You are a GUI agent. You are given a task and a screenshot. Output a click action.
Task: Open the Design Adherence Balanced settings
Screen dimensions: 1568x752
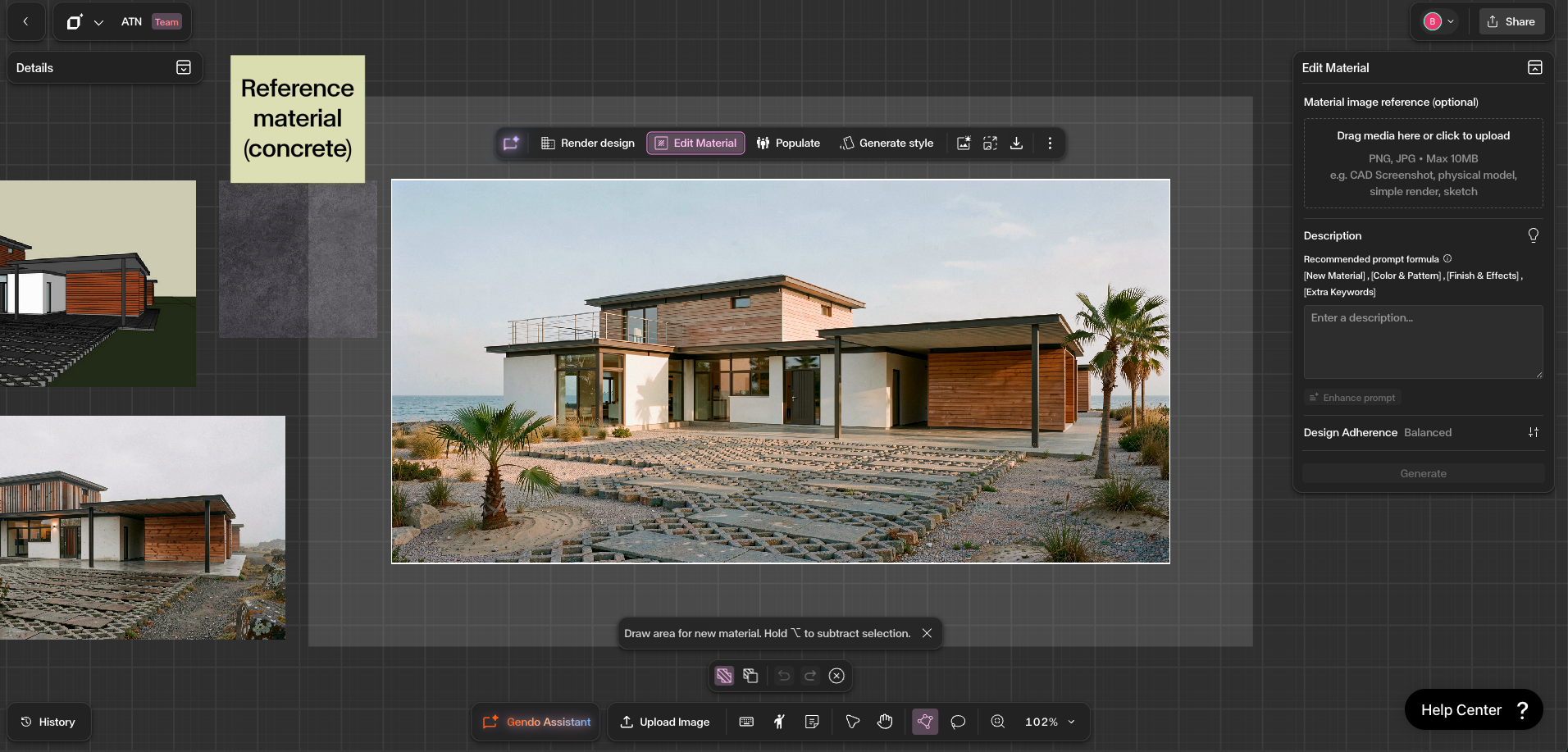point(1533,432)
